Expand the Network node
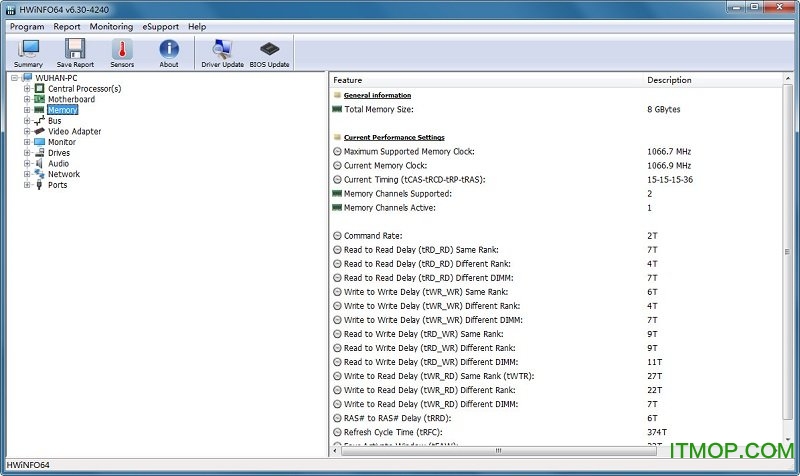The width and height of the screenshot is (800, 476). (27, 174)
